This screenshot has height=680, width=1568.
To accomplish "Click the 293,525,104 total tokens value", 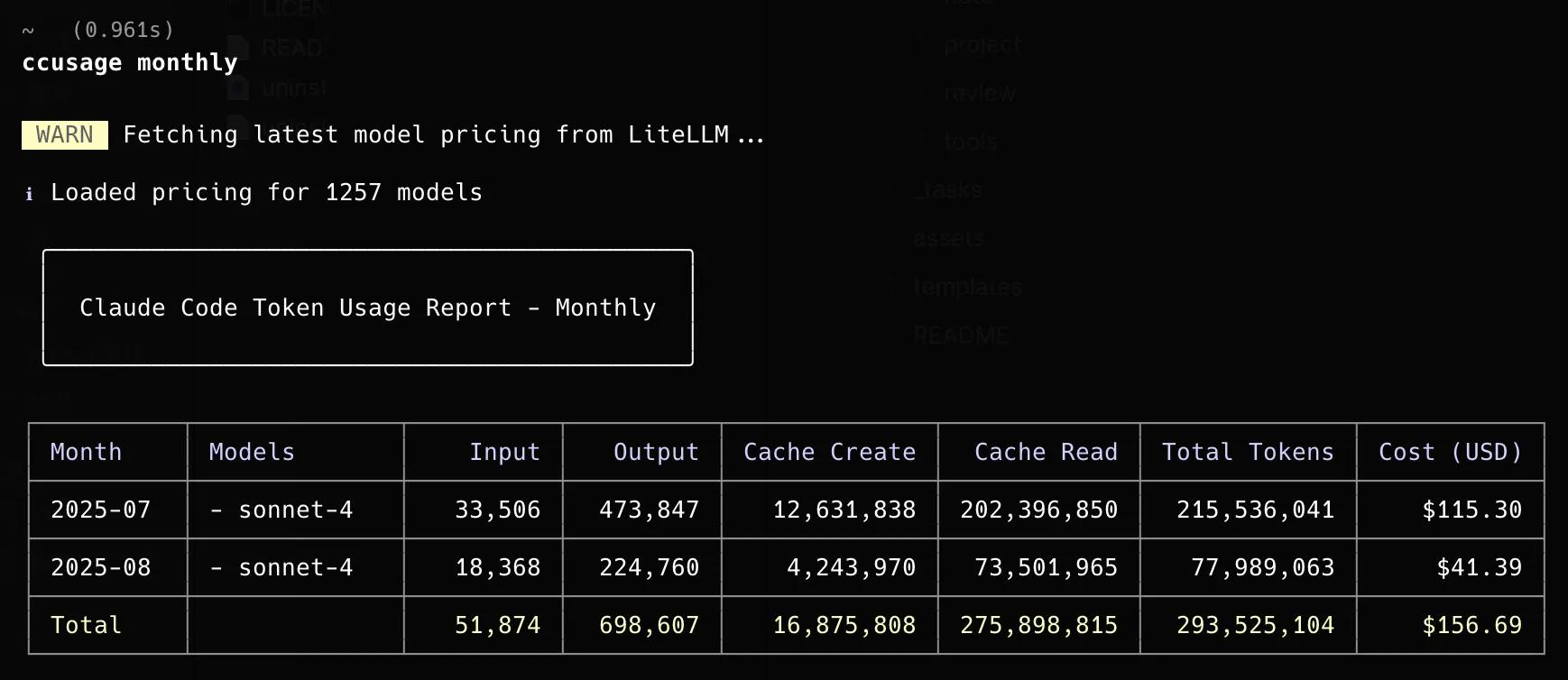I will pyautogui.click(x=1255, y=625).
